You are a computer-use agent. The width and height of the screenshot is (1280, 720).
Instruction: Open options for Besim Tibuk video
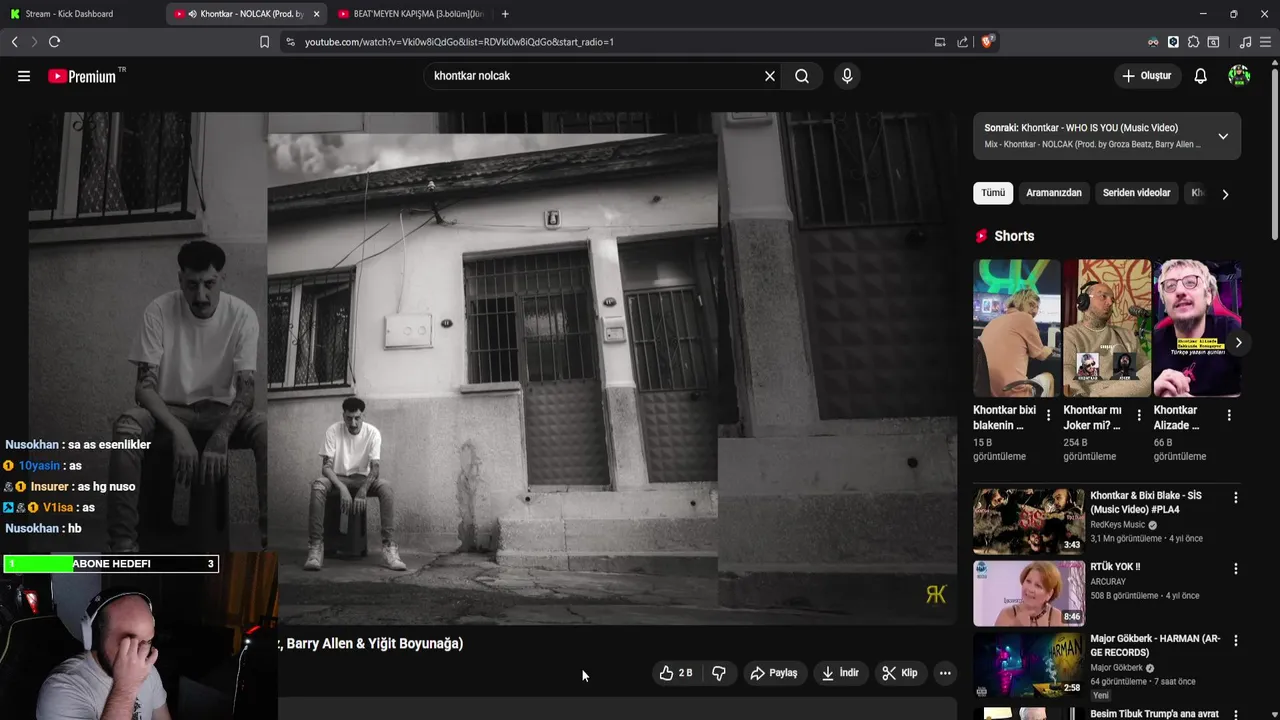click(1235, 714)
